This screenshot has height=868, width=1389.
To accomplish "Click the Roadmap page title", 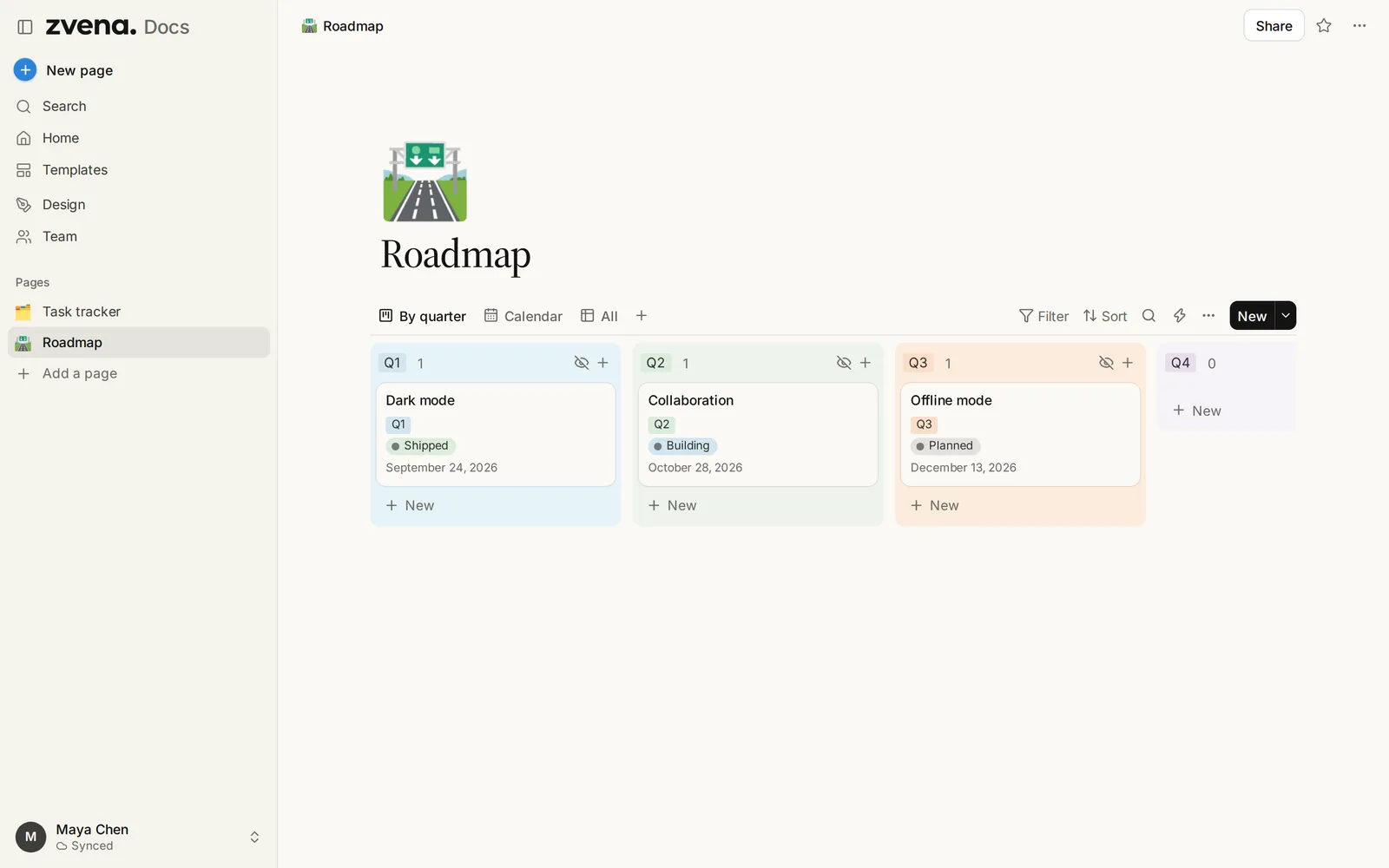I will (456, 254).
